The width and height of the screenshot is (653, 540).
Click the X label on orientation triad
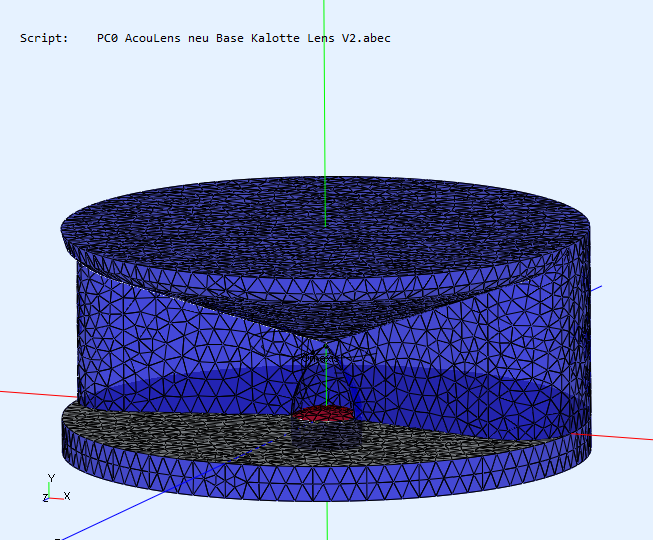click(x=68, y=496)
